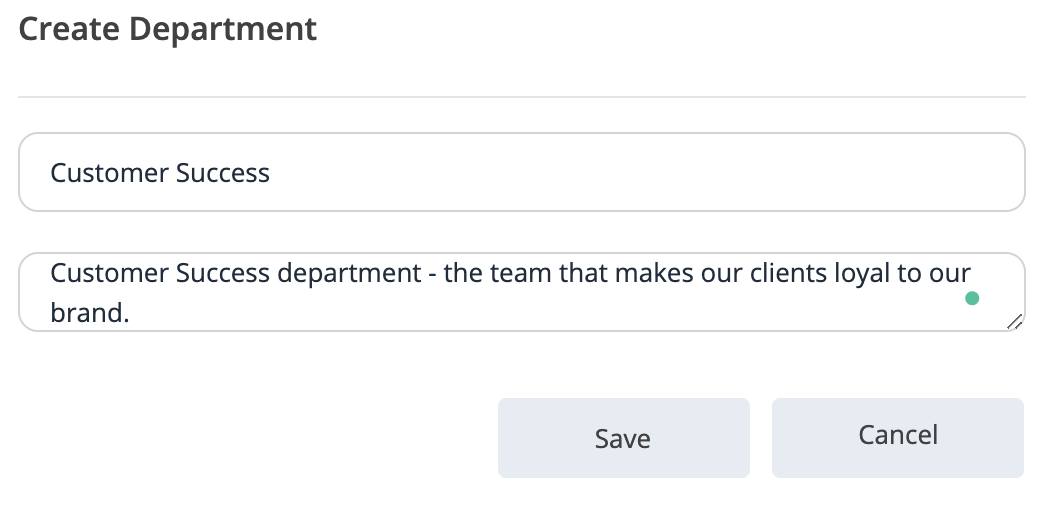Screen dimensions: 1042x530
Task: Click the description box resize handle
Action: coord(1014,320)
